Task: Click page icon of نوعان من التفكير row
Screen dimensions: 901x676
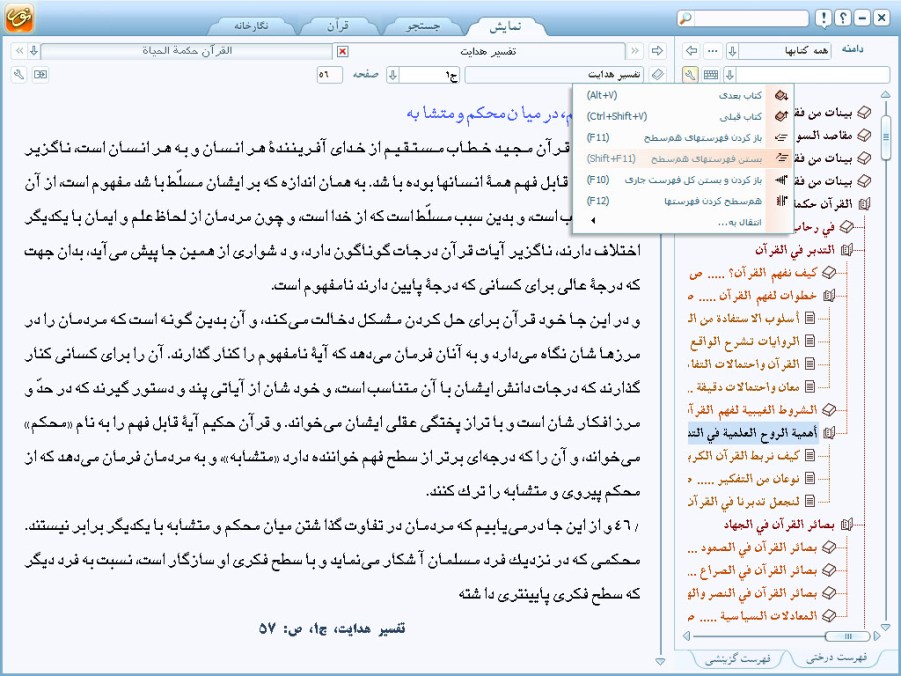Action: coord(810,478)
